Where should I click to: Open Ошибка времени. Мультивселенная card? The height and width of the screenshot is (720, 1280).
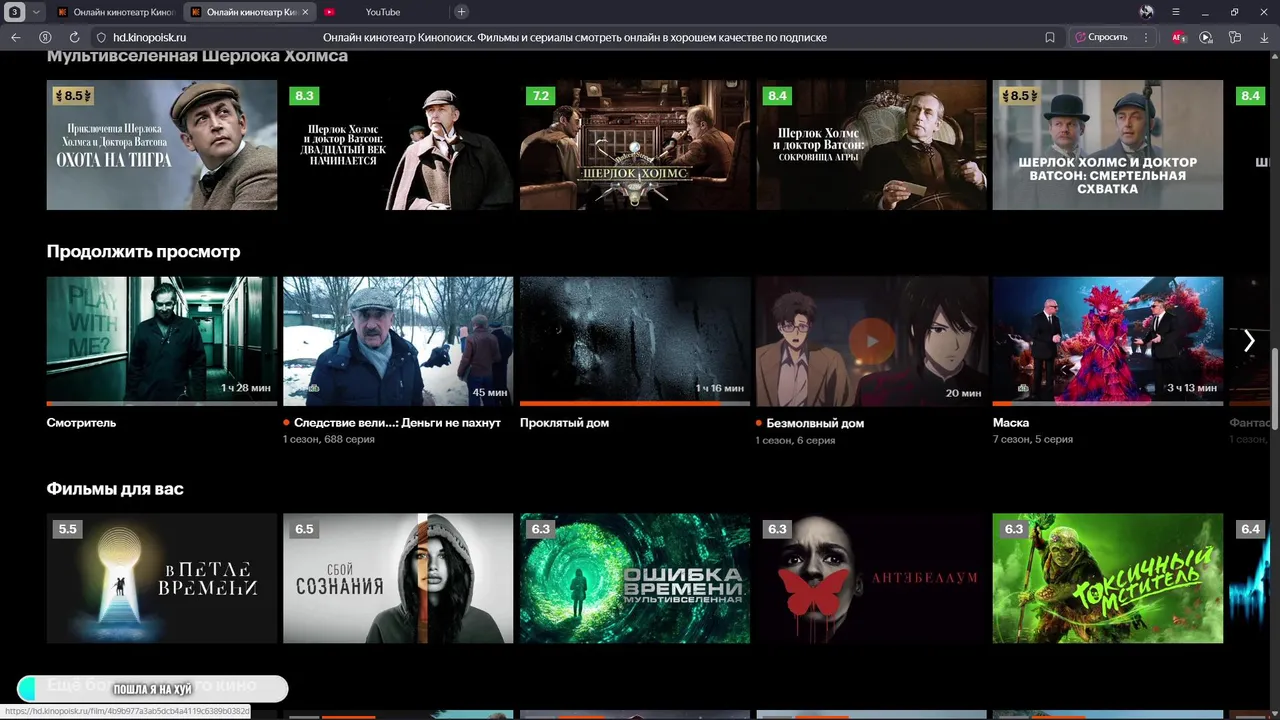(635, 578)
